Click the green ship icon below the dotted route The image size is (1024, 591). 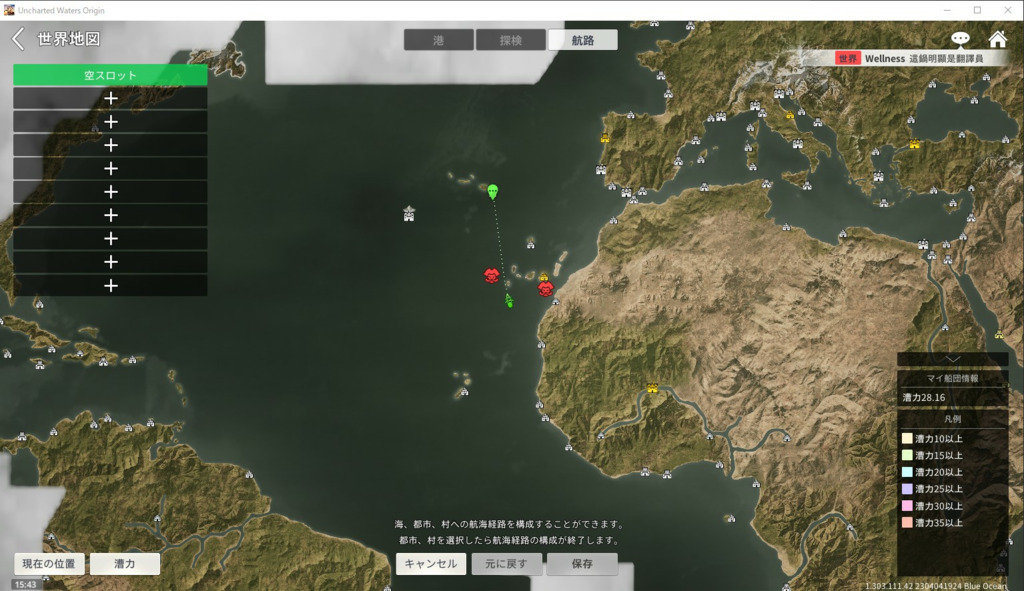click(x=509, y=300)
